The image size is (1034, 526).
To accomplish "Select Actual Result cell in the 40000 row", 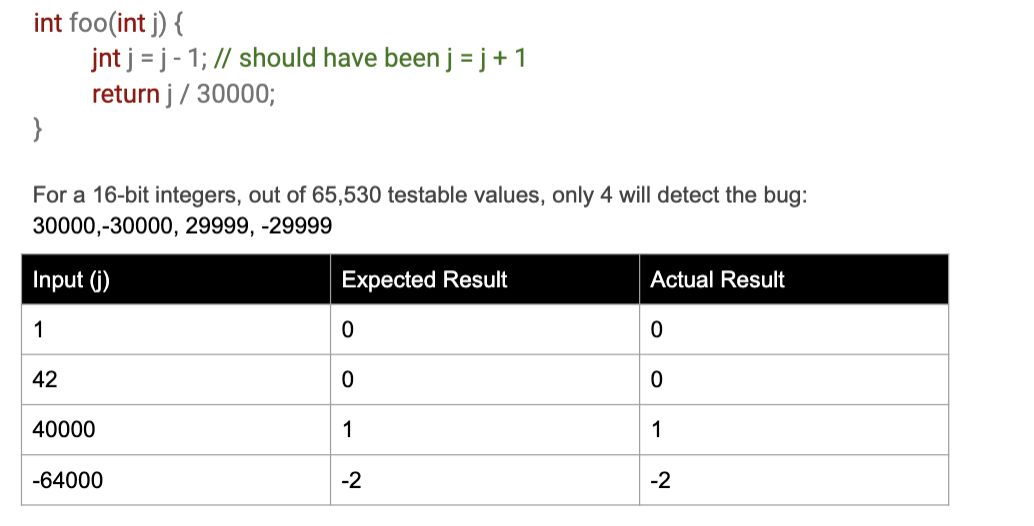I will click(793, 430).
